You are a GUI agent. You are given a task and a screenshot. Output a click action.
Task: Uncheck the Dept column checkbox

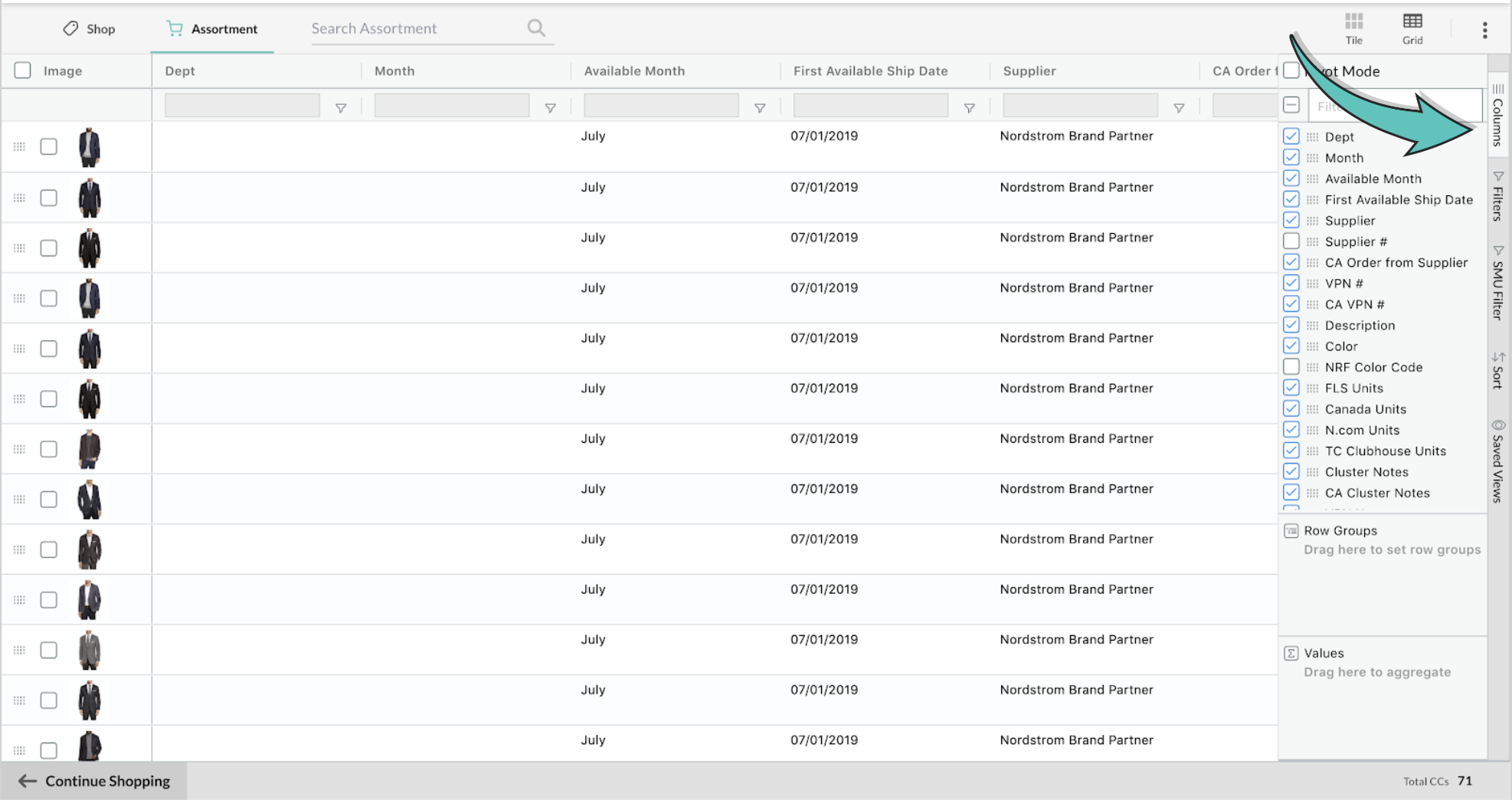(x=1291, y=136)
